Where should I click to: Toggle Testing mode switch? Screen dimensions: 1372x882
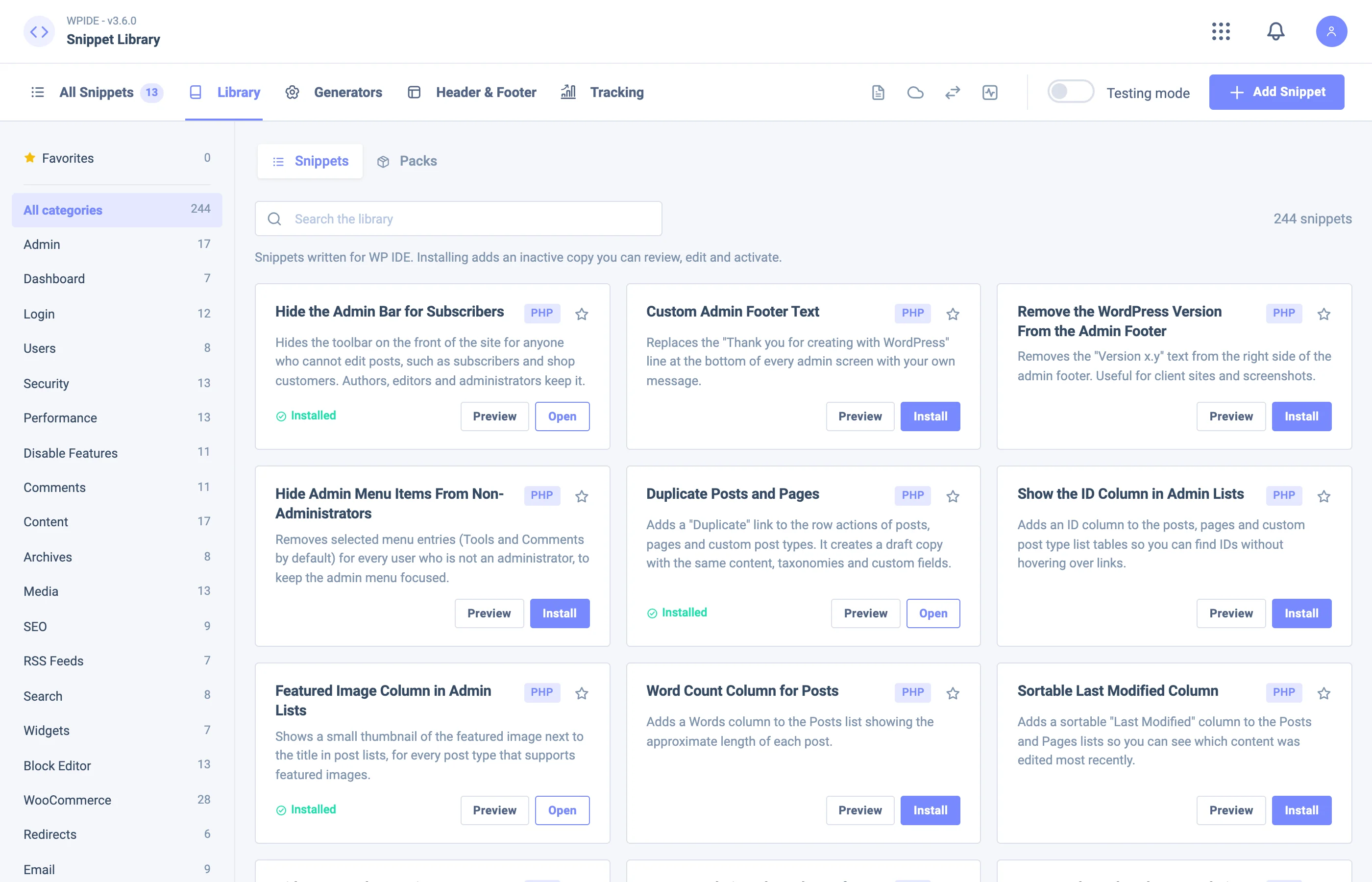pyautogui.click(x=1070, y=92)
